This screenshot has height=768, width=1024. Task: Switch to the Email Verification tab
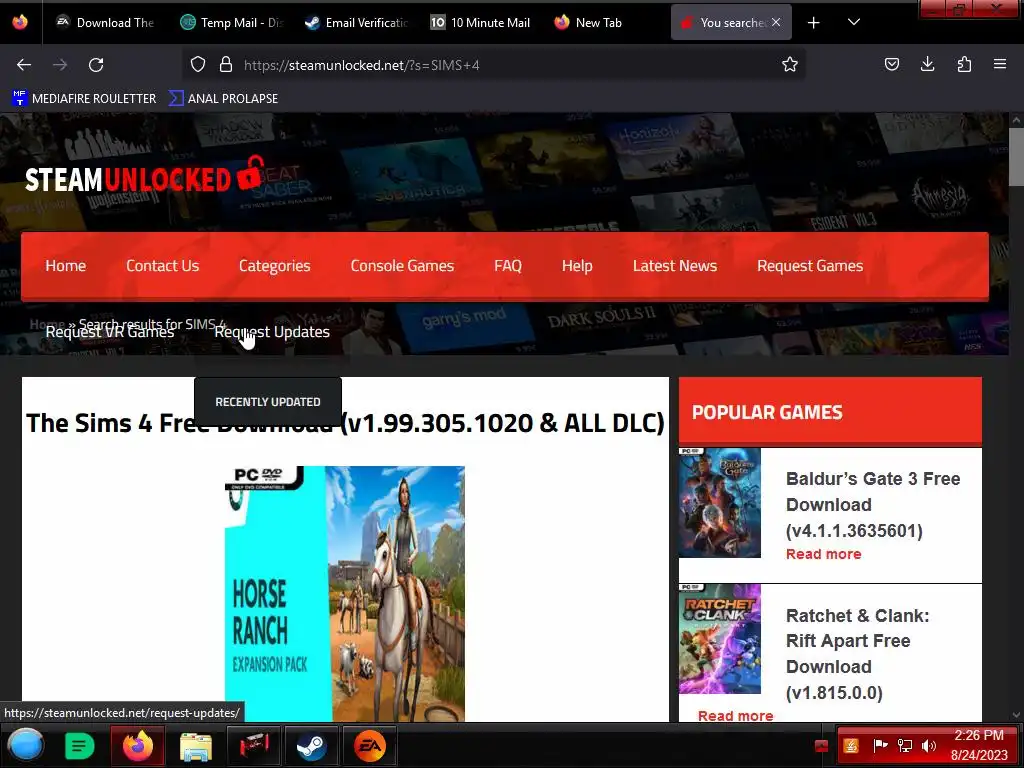357,23
